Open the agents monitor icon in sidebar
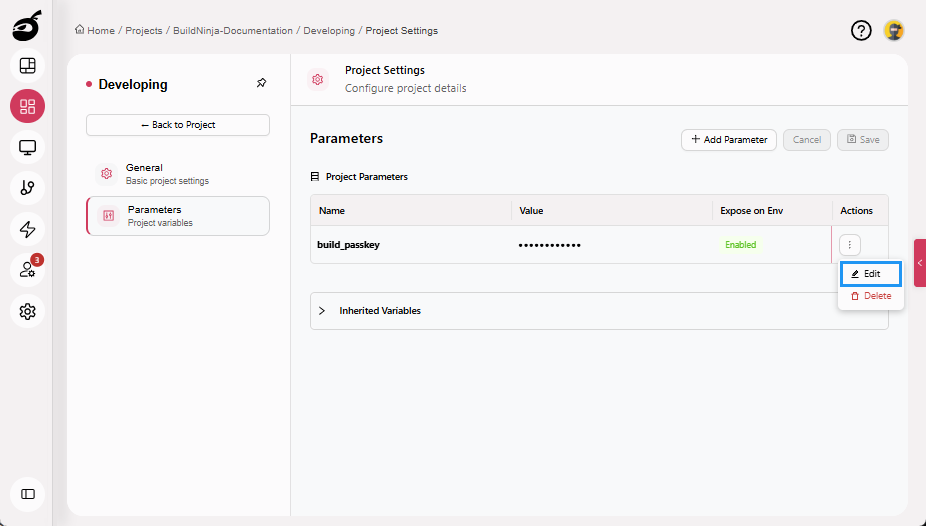The image size is (926, 526). point(27,147)
